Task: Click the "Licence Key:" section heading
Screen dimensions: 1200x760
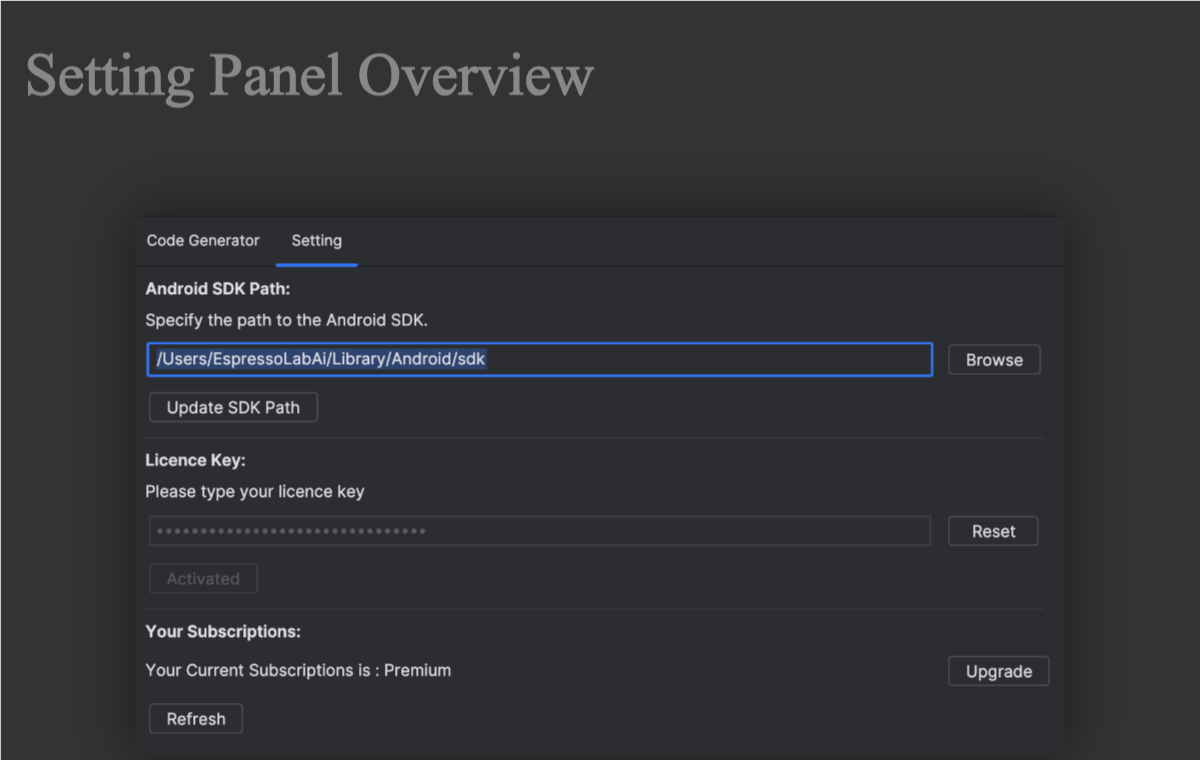Action: 195,460
